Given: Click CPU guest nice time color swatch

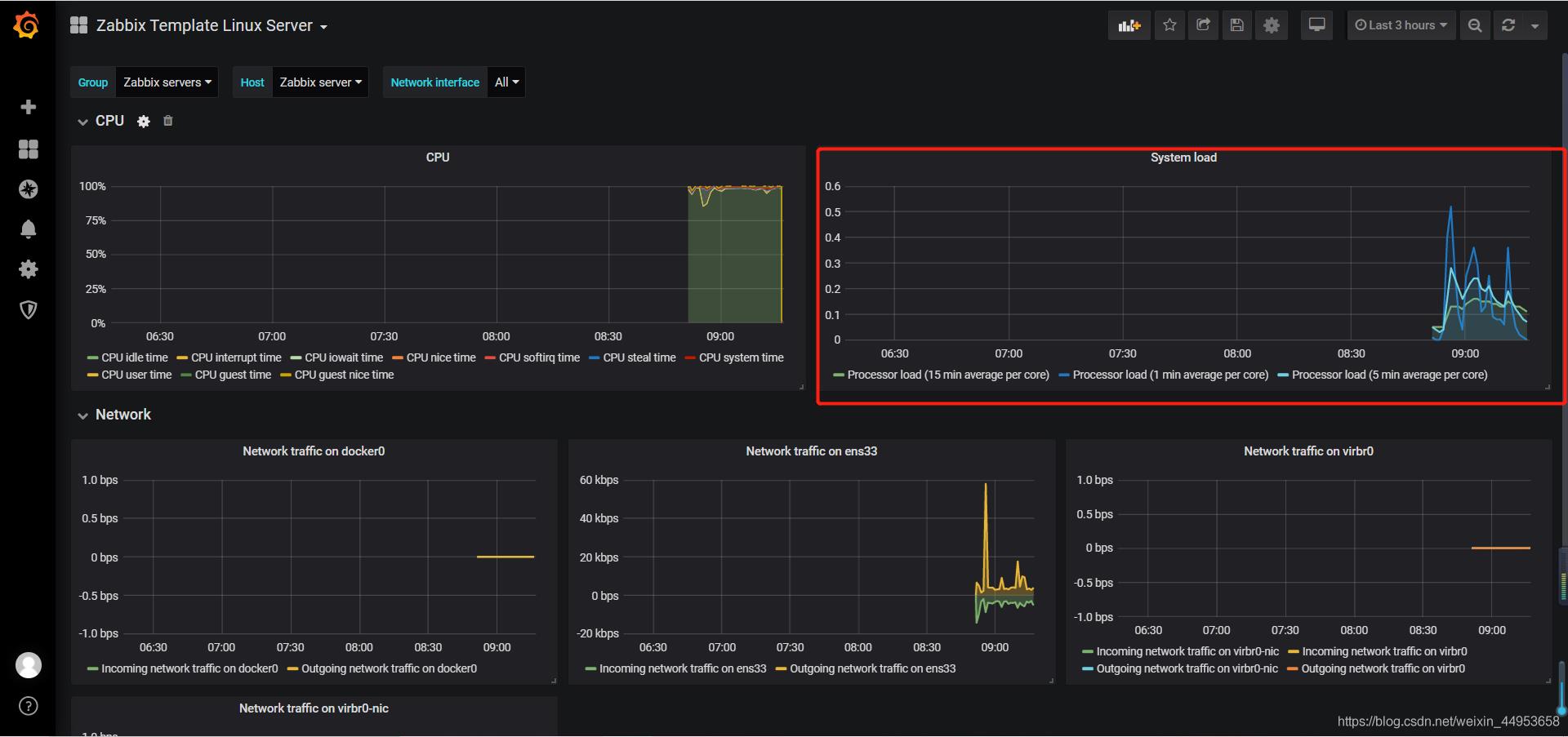Looking at the screenshot, I should point(286,375).
